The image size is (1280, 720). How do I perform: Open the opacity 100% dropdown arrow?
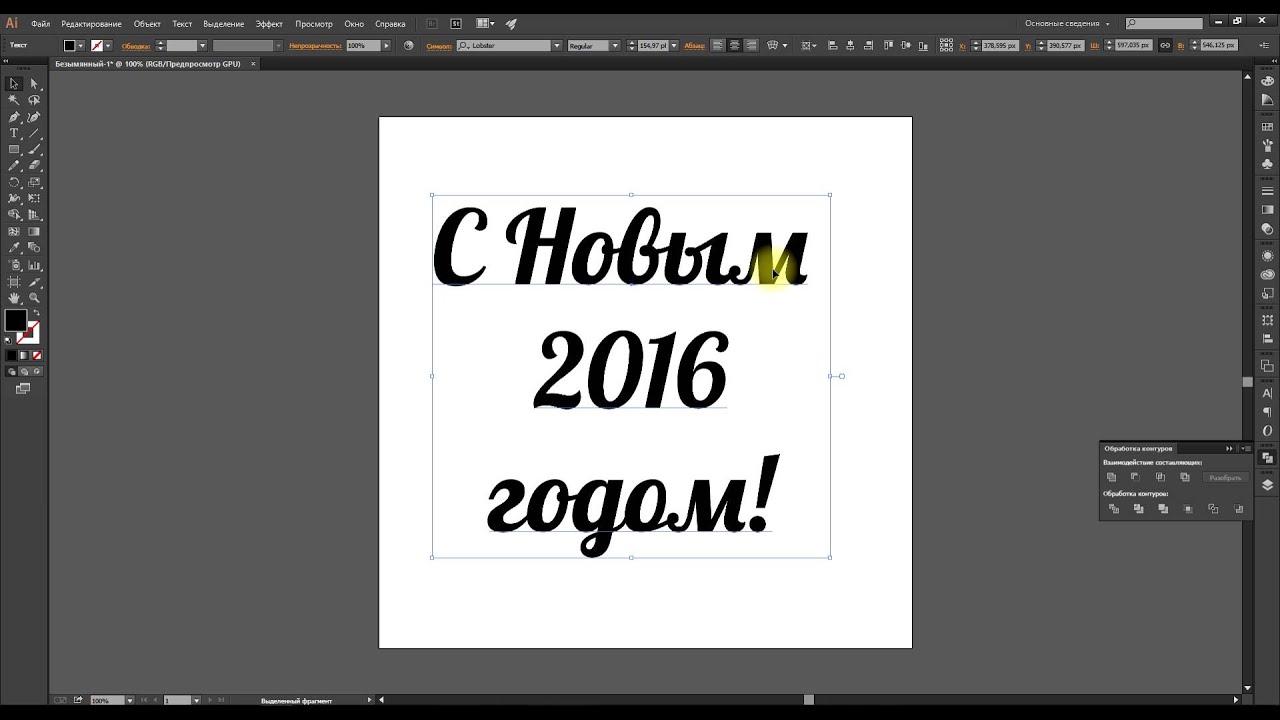click(387, 46)
